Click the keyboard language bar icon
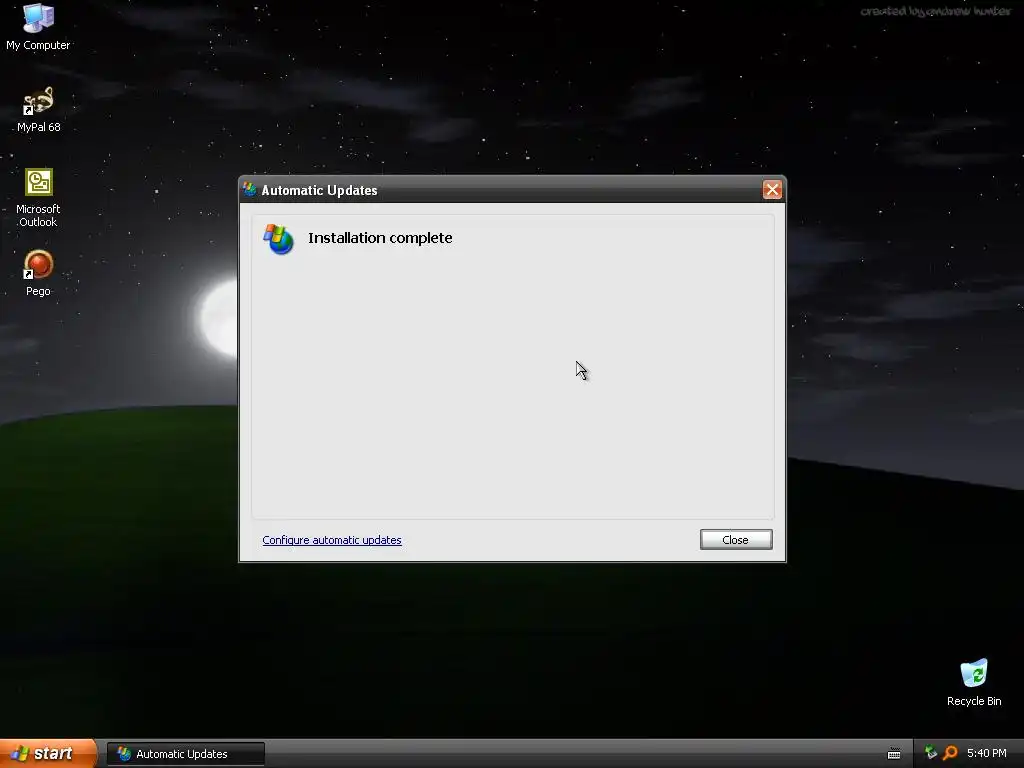 (894, 754)
